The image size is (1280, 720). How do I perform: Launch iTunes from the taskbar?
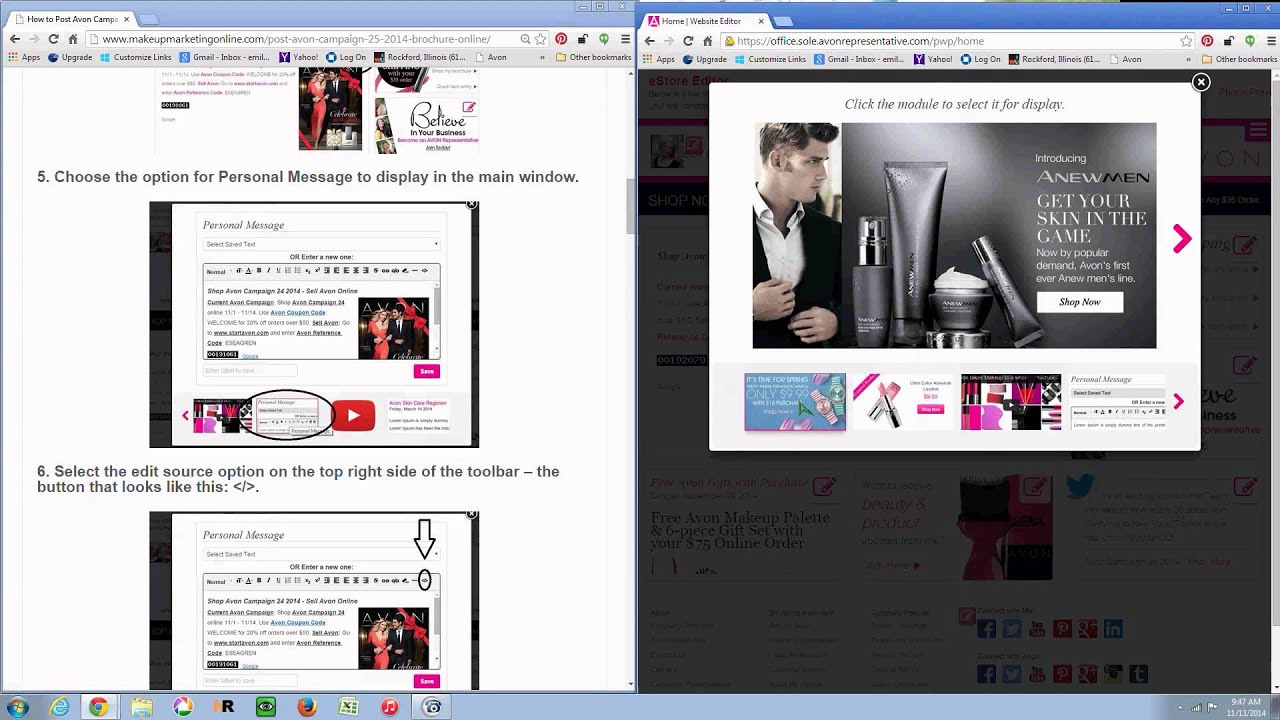point(390,707)
